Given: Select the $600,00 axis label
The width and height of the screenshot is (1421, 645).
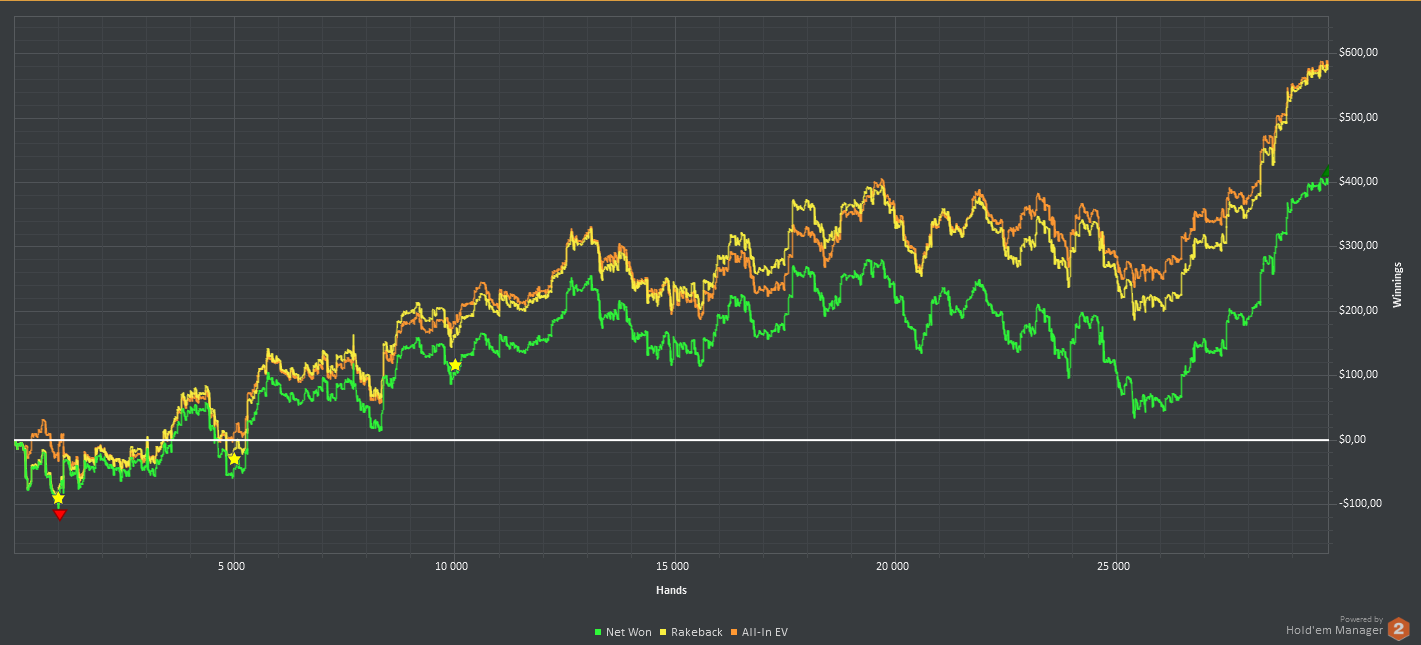Looking at the screenshot, I should point(1358,53).
